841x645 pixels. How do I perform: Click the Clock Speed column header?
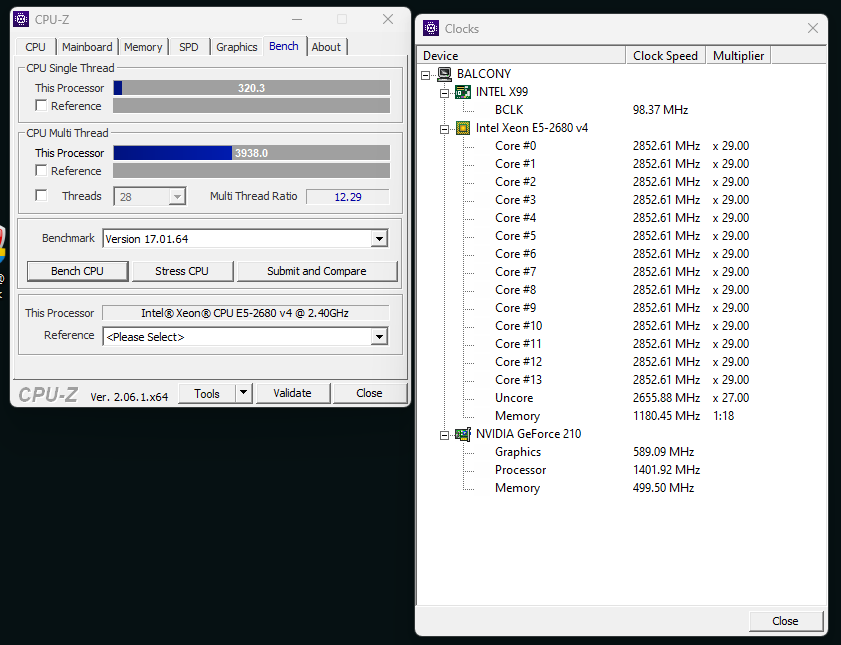[x=665, y=55]
